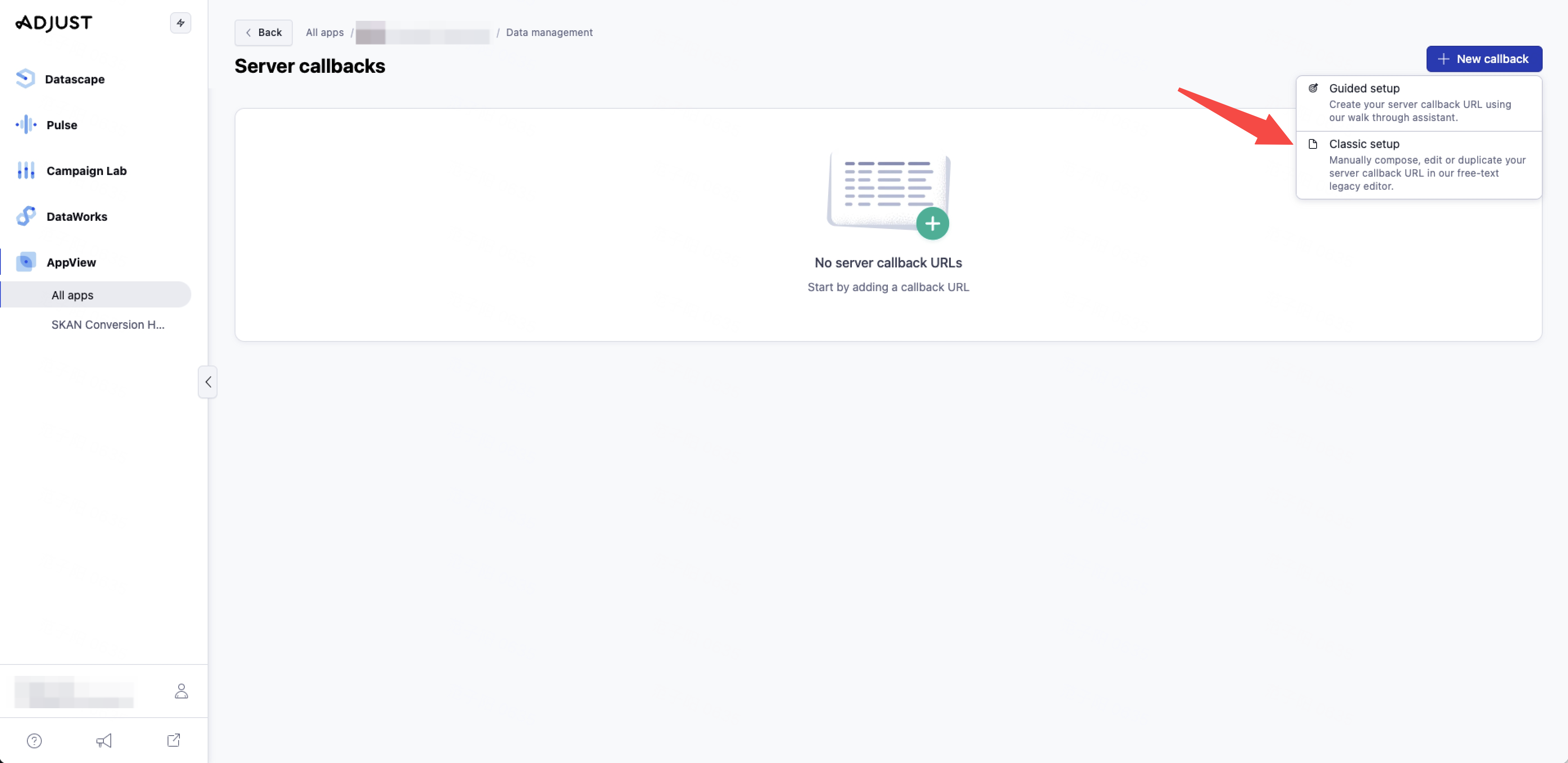Click the help question mark icon
1568x763 pixels.
click(34, 741)
